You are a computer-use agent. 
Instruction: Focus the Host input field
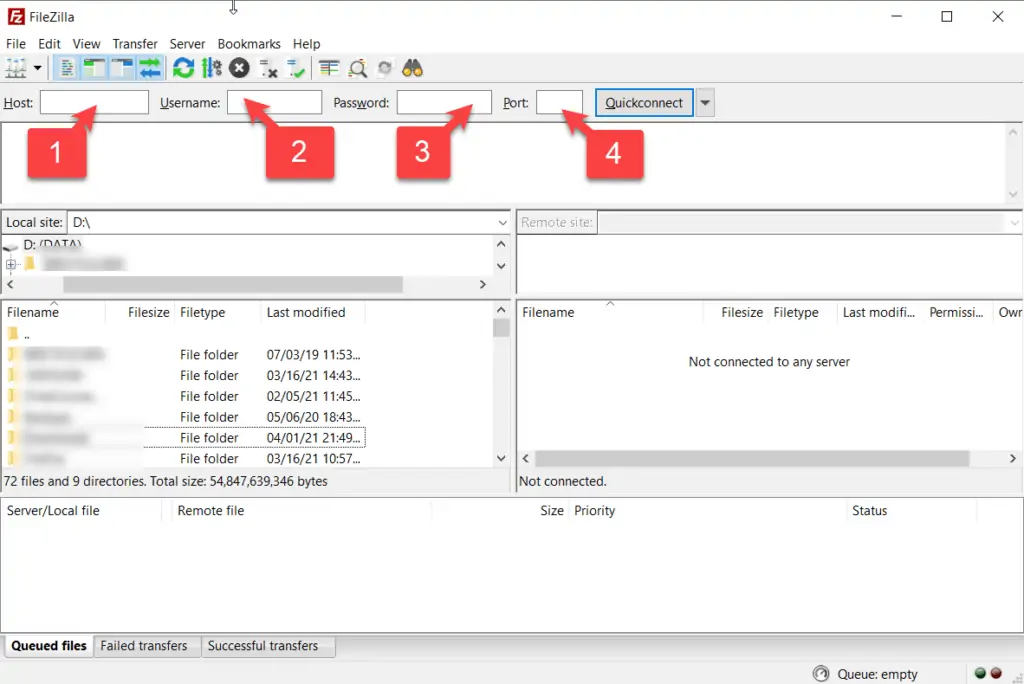[x=94, y=103]
